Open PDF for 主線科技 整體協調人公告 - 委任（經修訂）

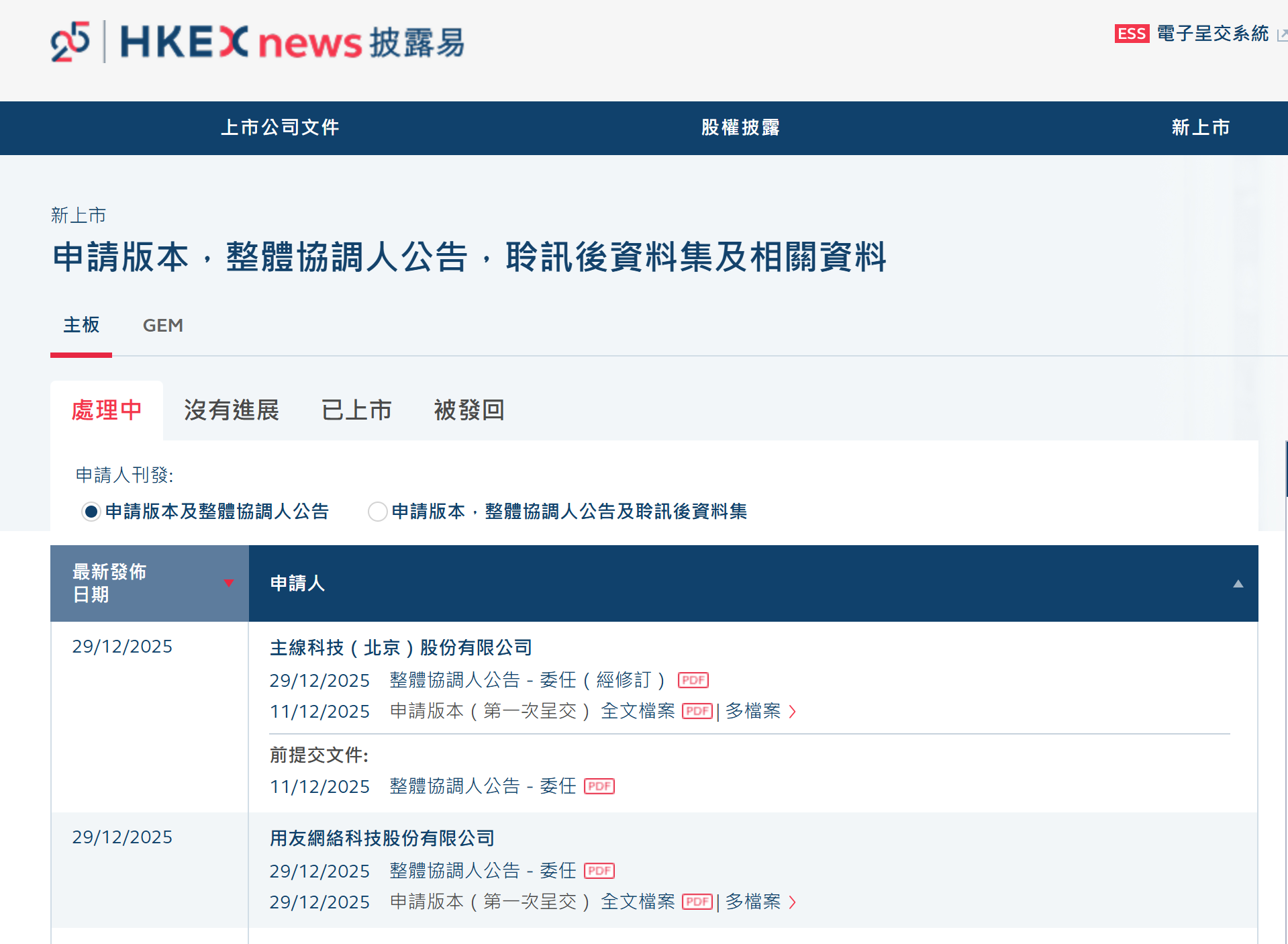click(693, 680)
